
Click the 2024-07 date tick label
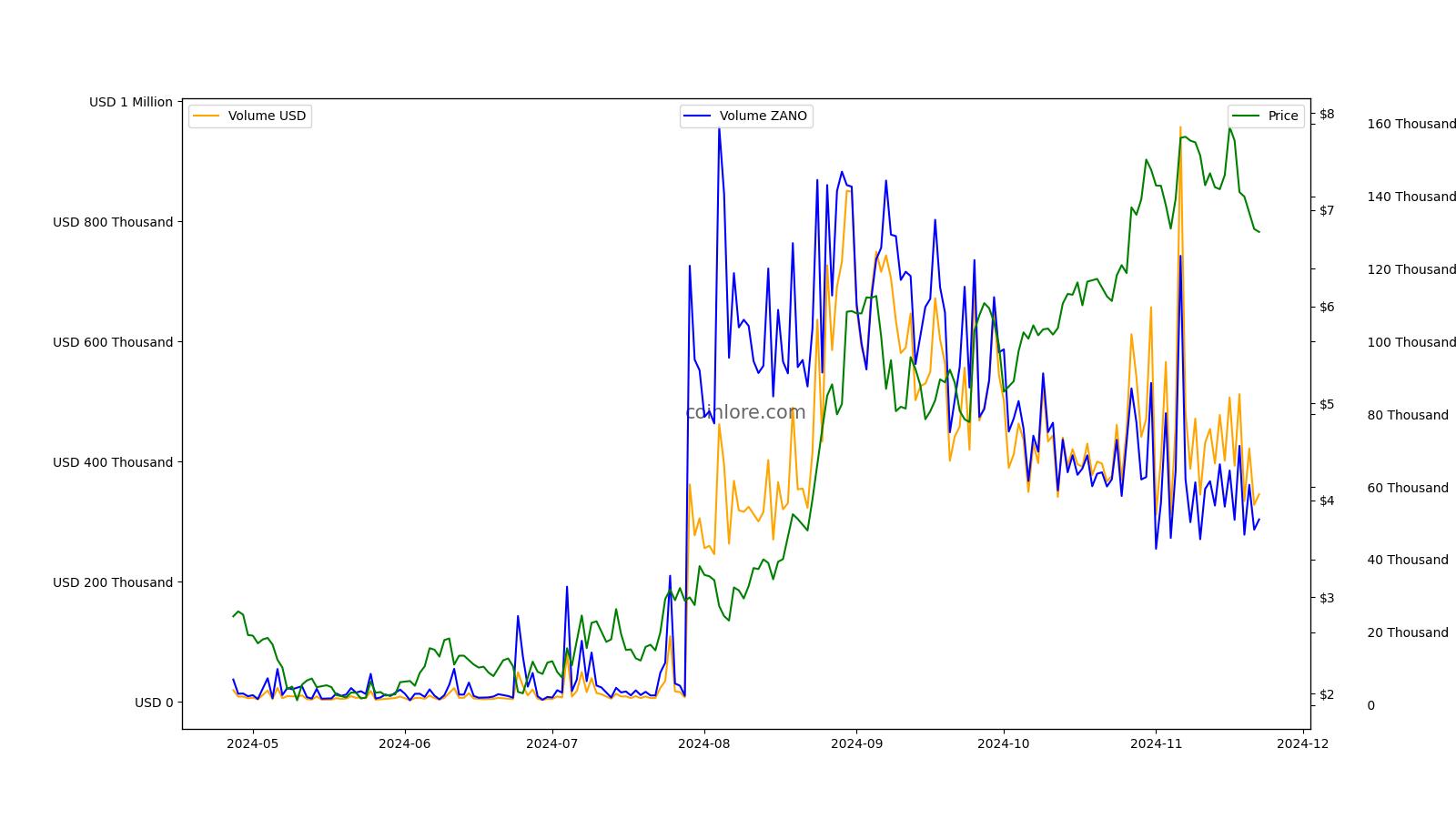pos(551,743)
